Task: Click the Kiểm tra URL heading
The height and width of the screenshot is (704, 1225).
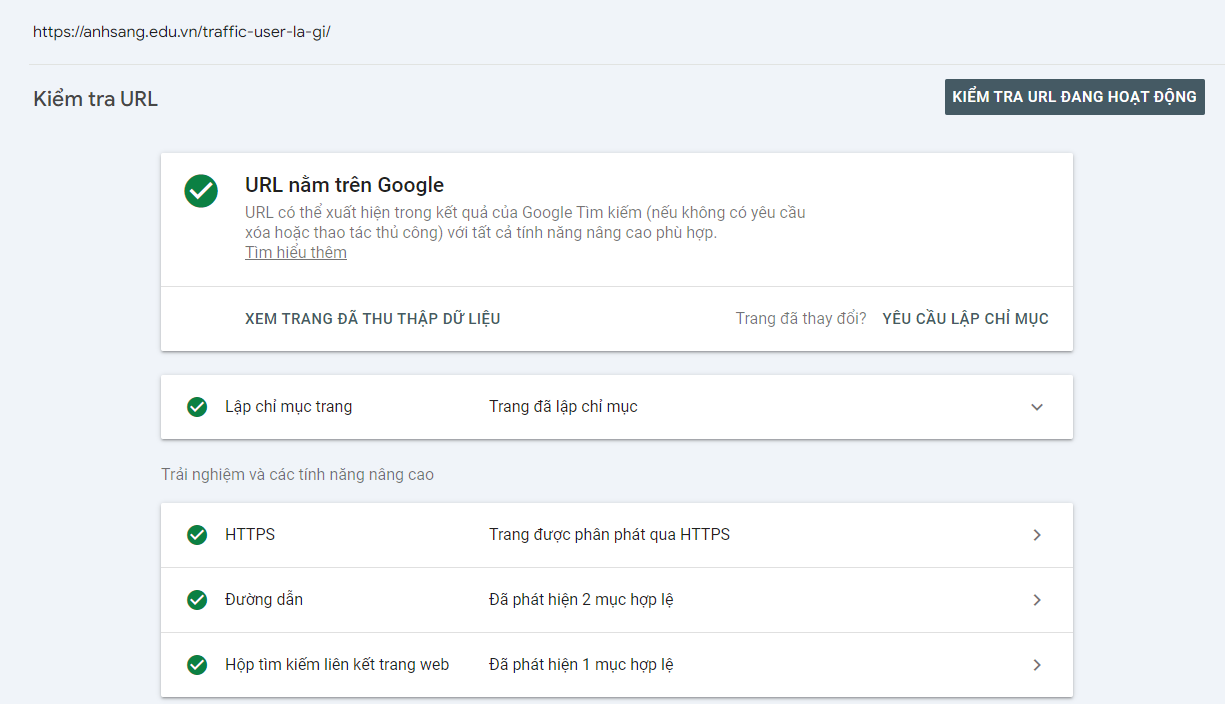Action: (x=96, y=99)
